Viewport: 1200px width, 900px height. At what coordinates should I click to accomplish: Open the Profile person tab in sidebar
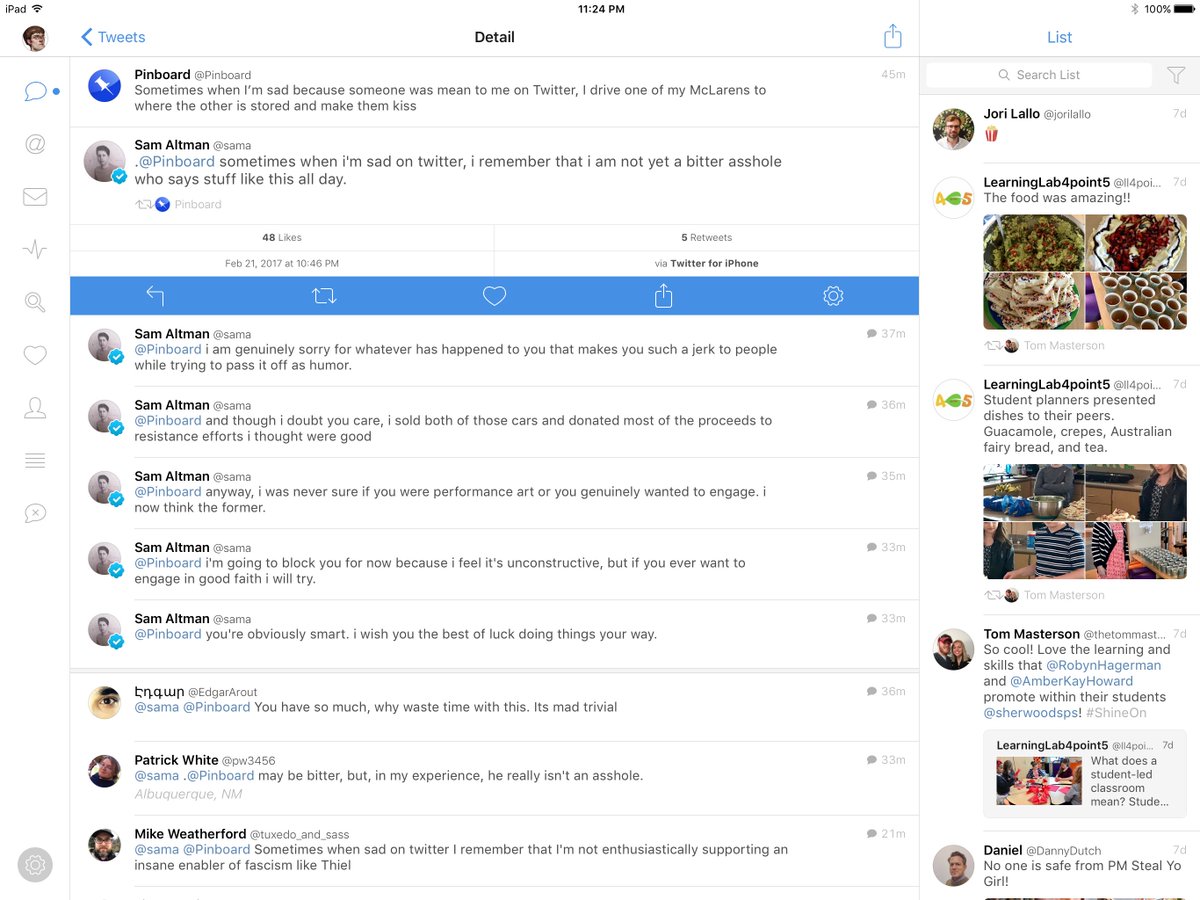point(35,408)
